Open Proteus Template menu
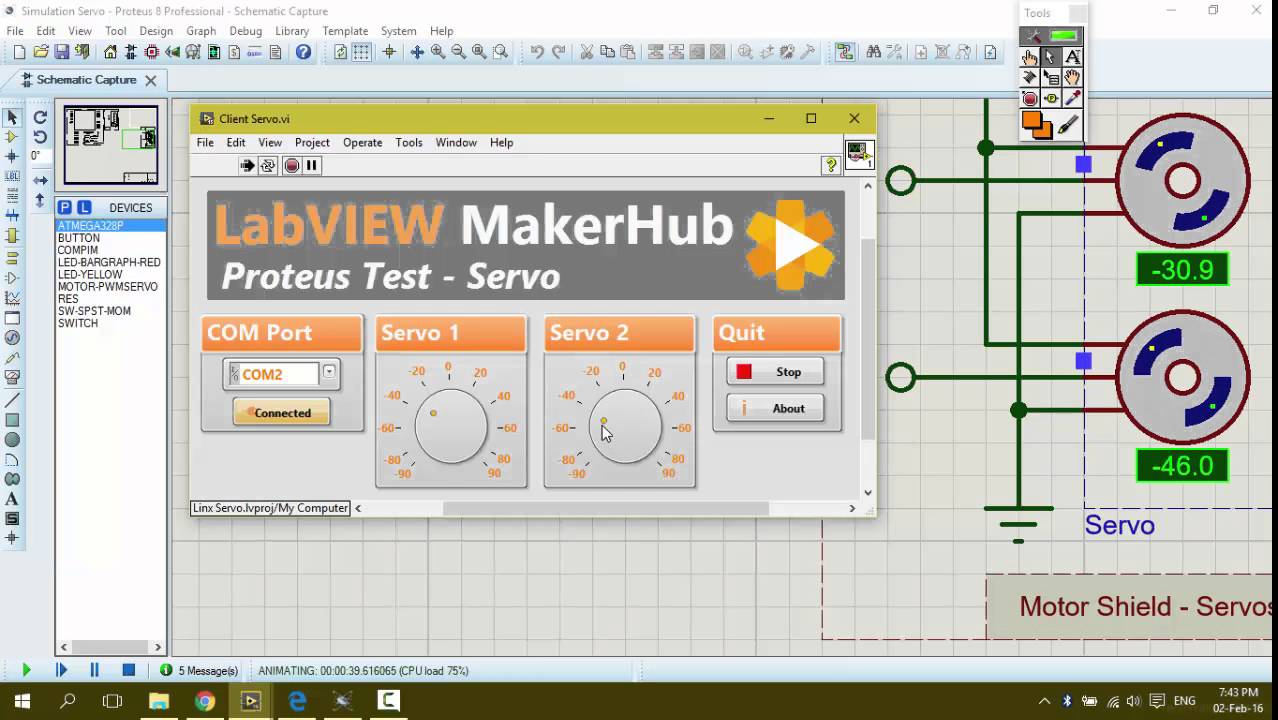This screenshot has height=720, width=1278. pyautogui.click(x=345, y=31)
